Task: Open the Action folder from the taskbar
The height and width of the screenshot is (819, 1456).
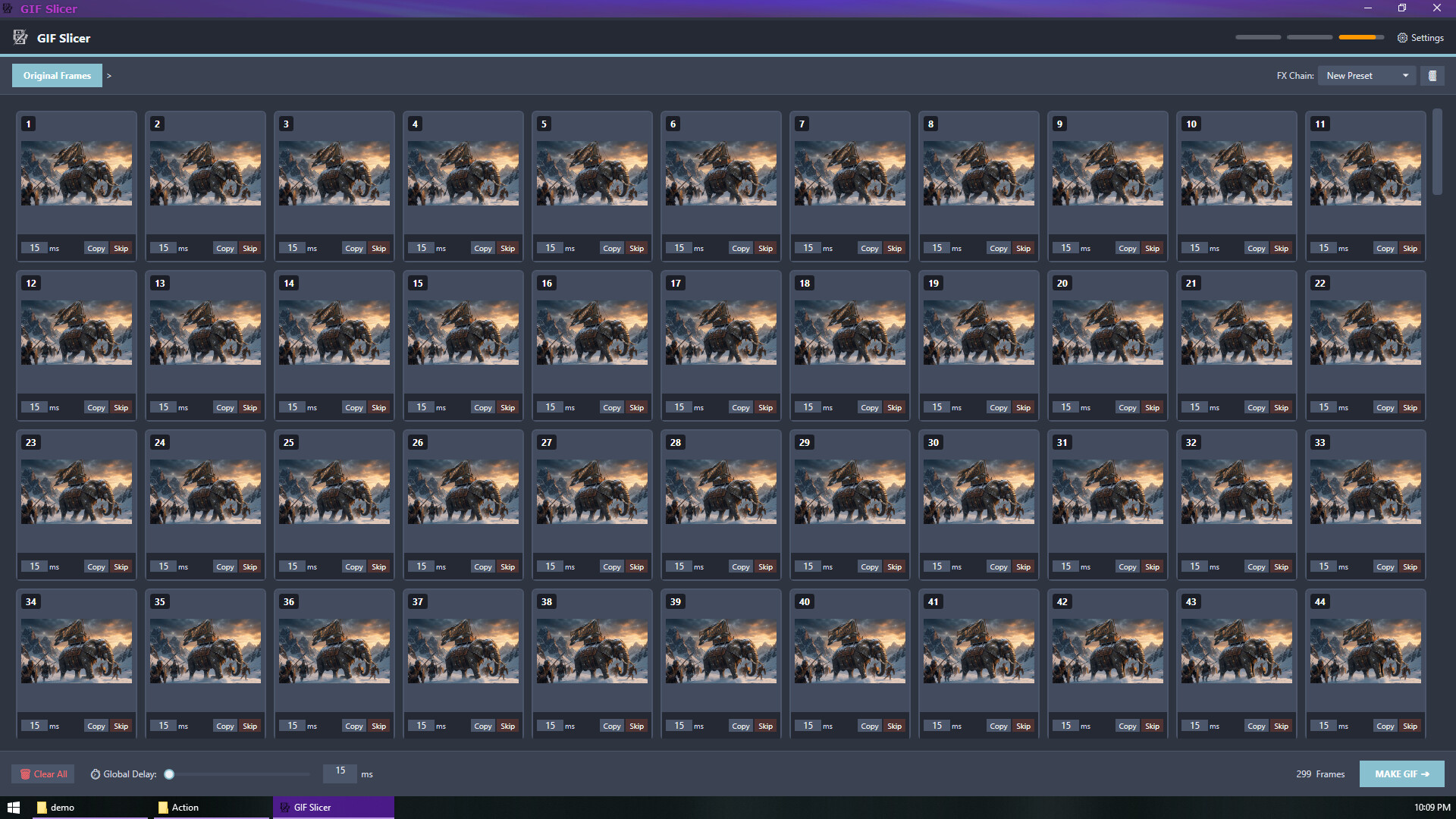Action: 211,808
